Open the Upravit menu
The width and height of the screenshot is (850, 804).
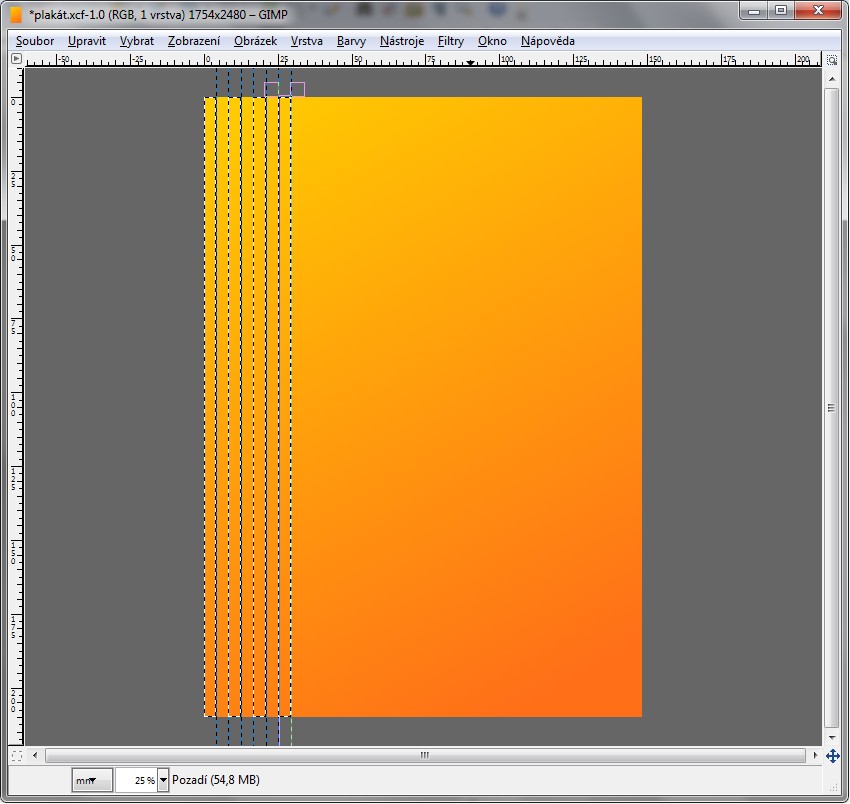point(87,41)
